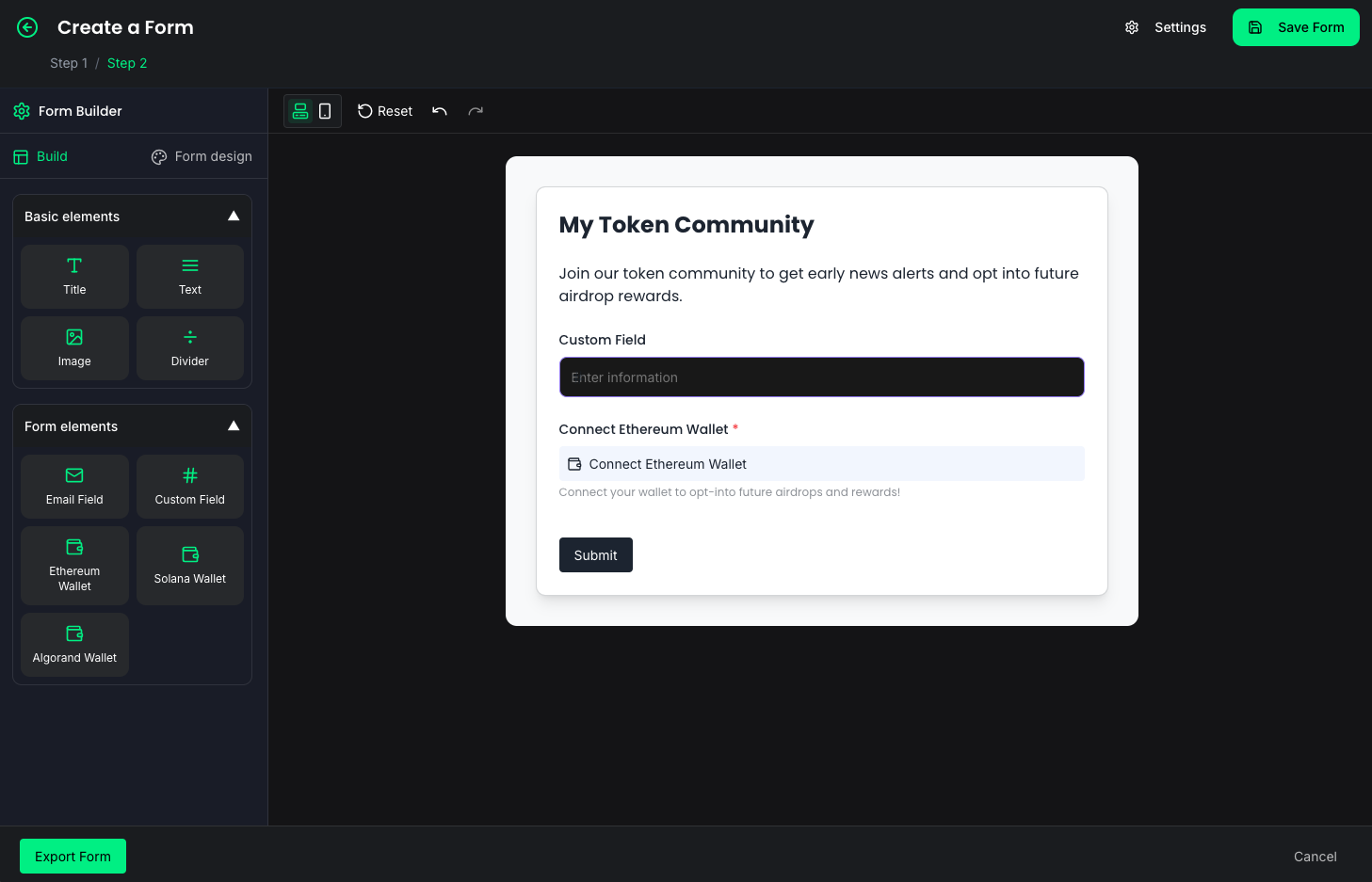This screenshot has height=882, width=1372.
Task: Add an Email Field element
Action: [x=74, y=487]
